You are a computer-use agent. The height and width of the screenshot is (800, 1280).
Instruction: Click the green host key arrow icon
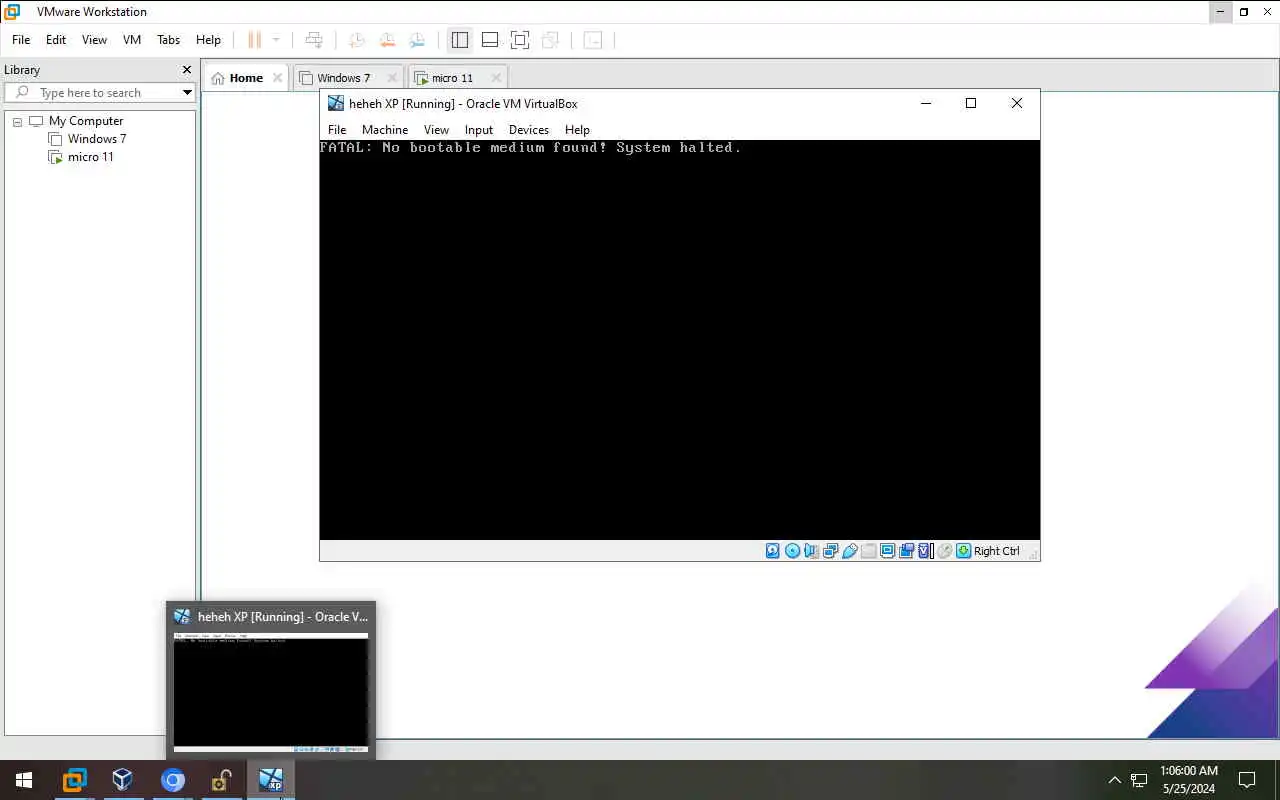[963, 551]
